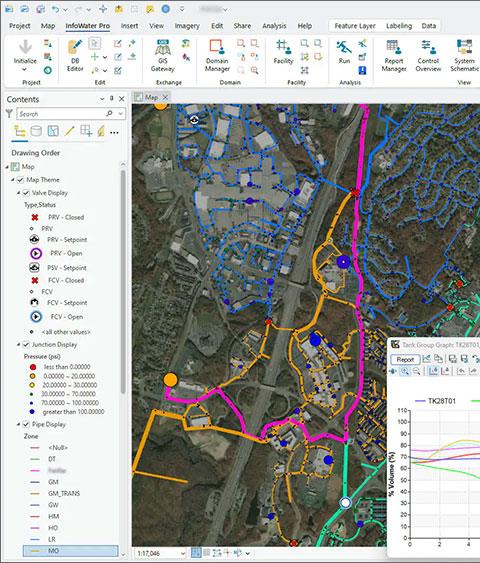Click the TK28T01 legend entry in graph
Viewport: 480px width, 563px height.
(435, 401)
